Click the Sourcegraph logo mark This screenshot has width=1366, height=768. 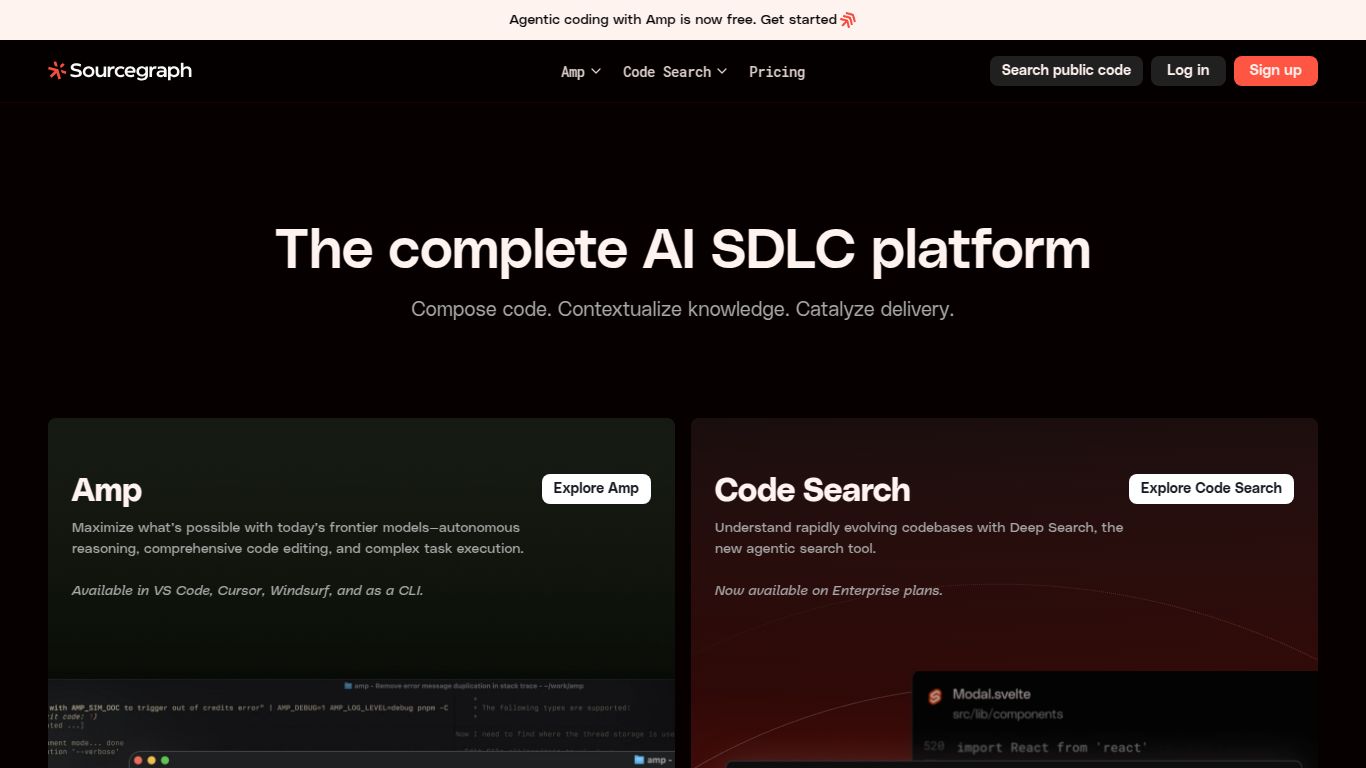(56, 70)
